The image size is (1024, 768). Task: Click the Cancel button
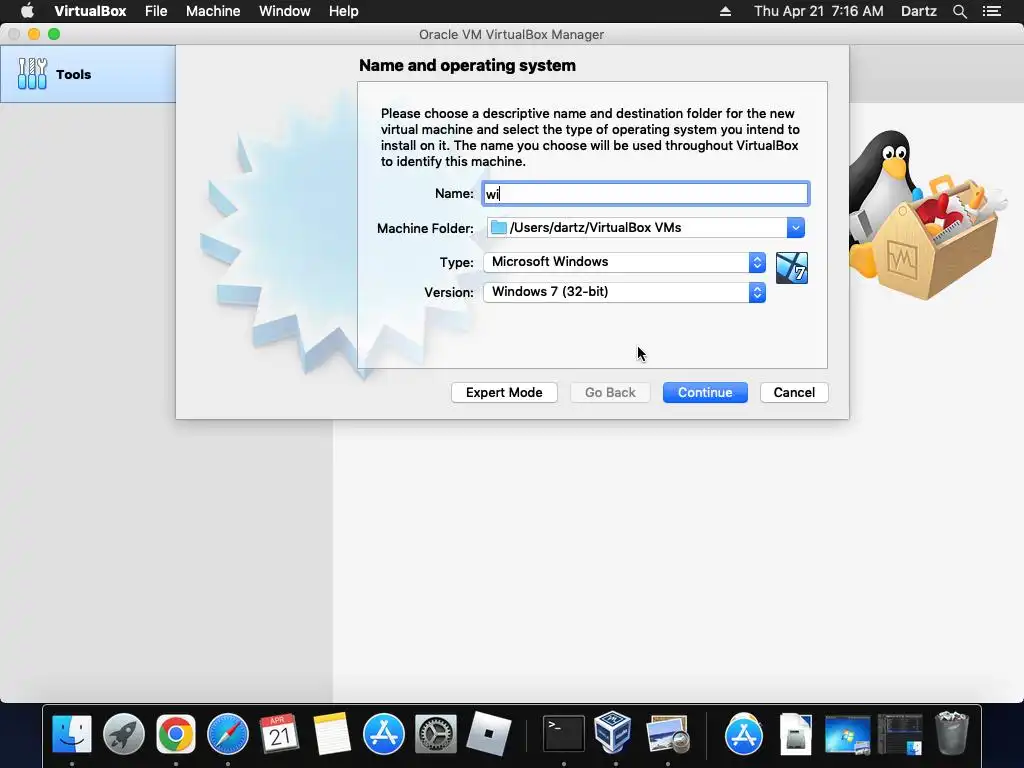[794, 392]
